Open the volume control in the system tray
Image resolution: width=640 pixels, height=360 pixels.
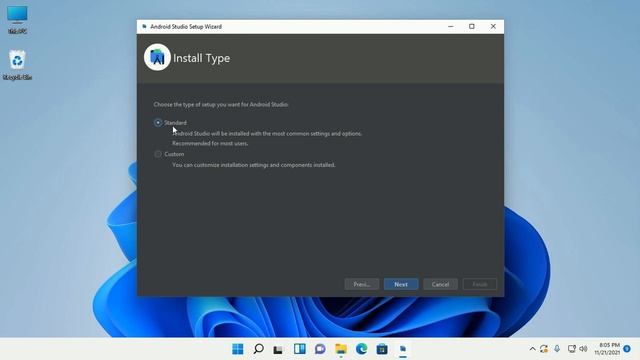(583, 349)
